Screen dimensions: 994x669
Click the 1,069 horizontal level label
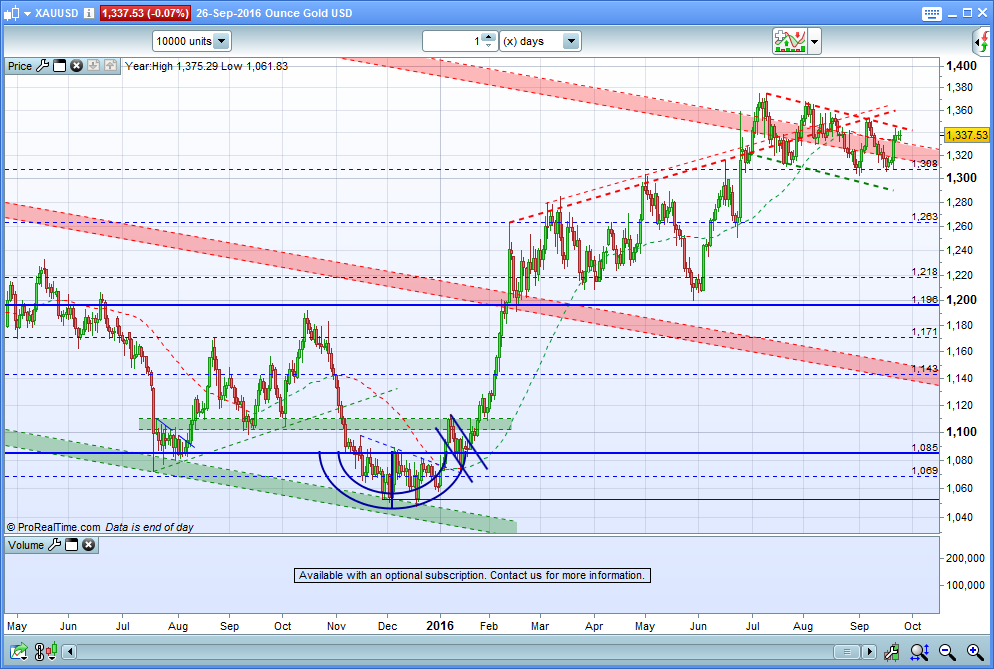pyautogui.click(x=924, y=470)
